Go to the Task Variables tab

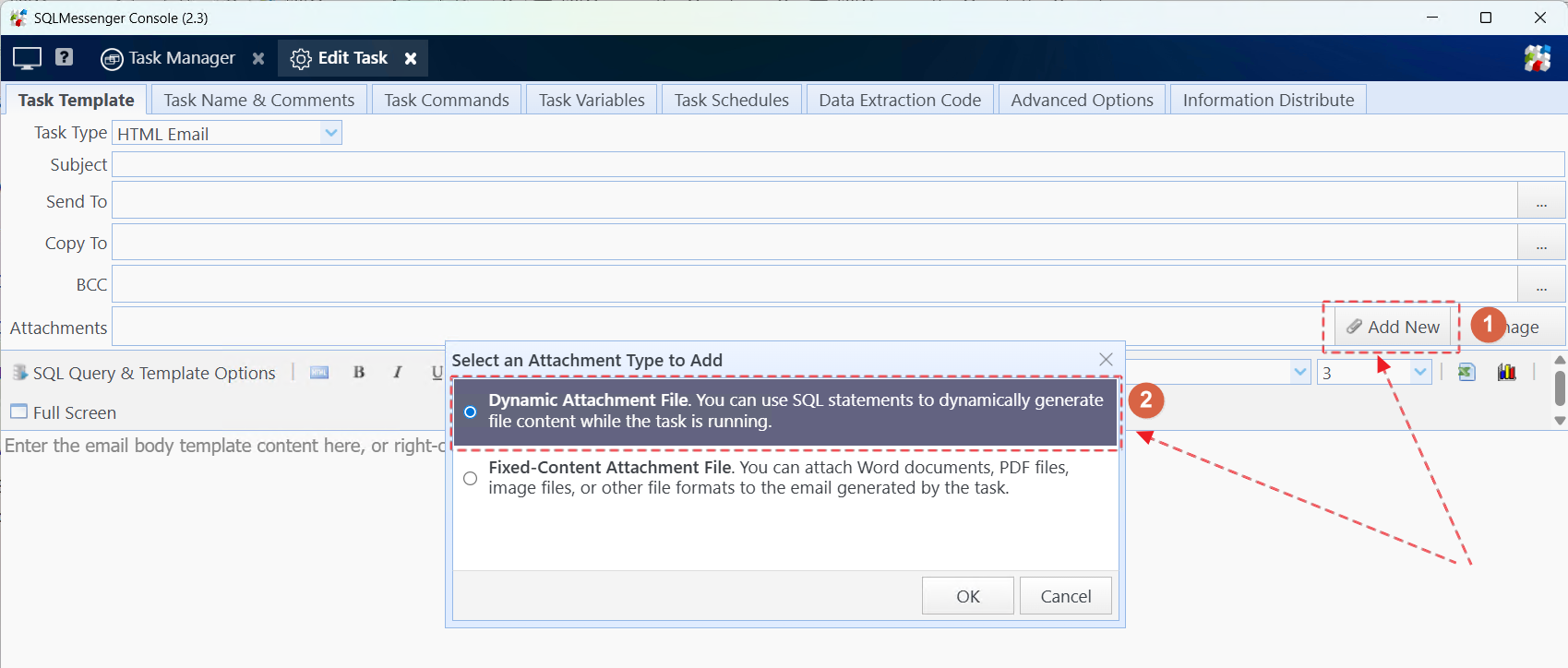592,100
